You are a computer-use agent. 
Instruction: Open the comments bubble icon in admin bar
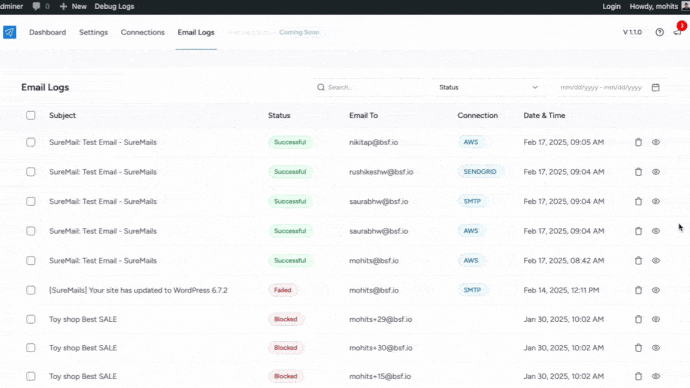pos(36,6)
